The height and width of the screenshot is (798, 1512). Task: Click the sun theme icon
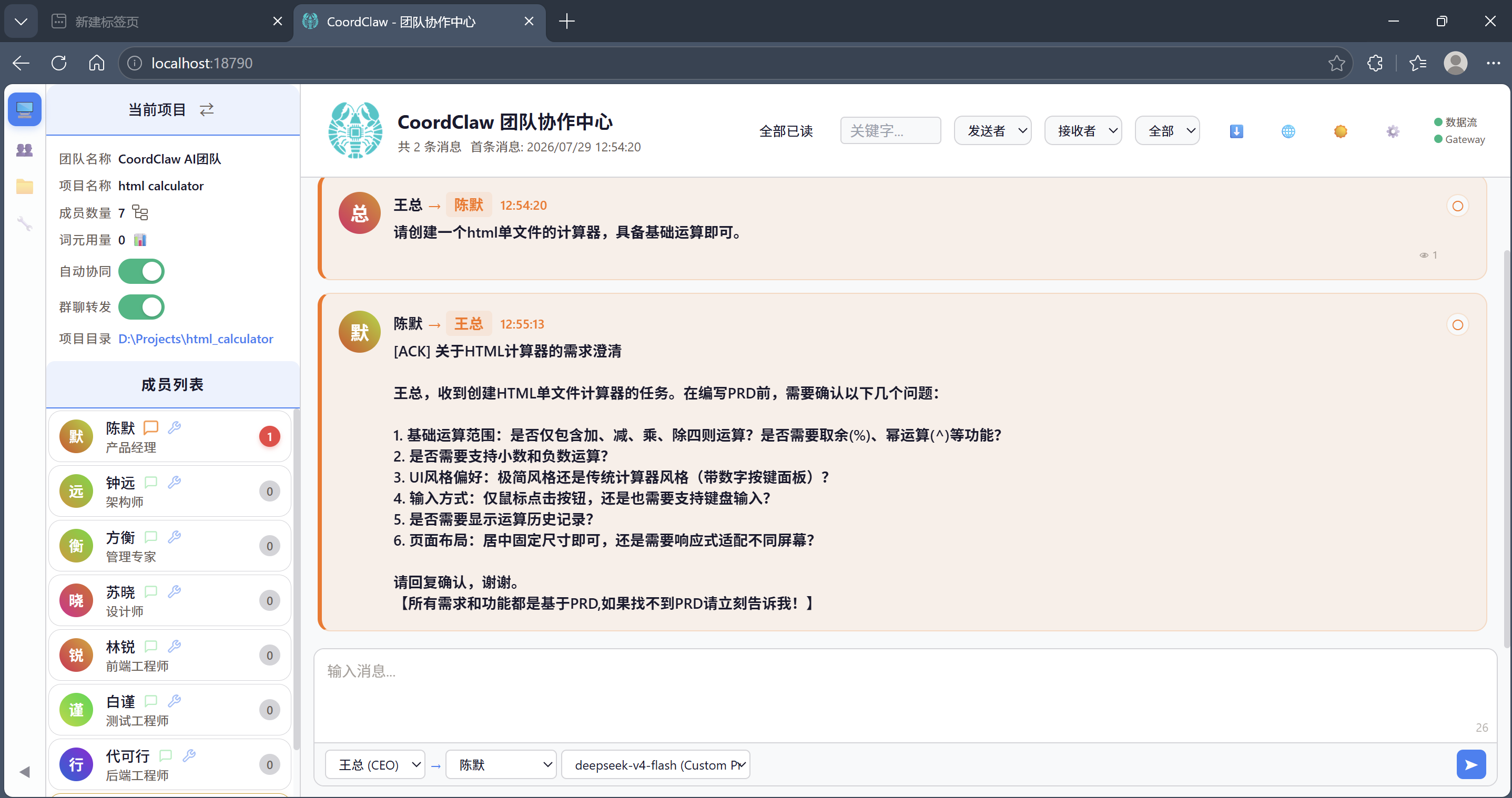[x=1341, y=131]
